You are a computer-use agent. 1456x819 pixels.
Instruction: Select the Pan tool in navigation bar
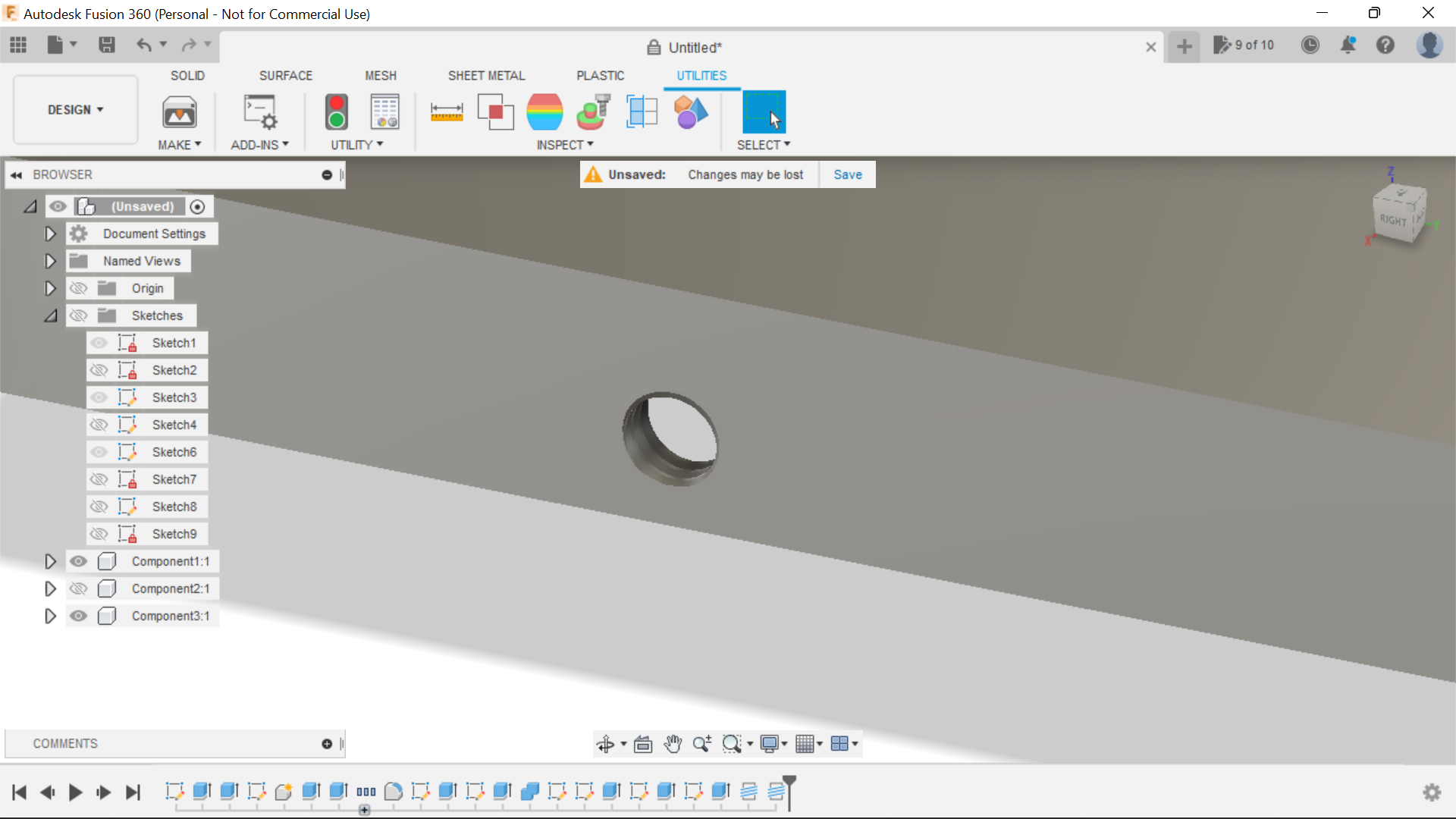tap(673, 744)
